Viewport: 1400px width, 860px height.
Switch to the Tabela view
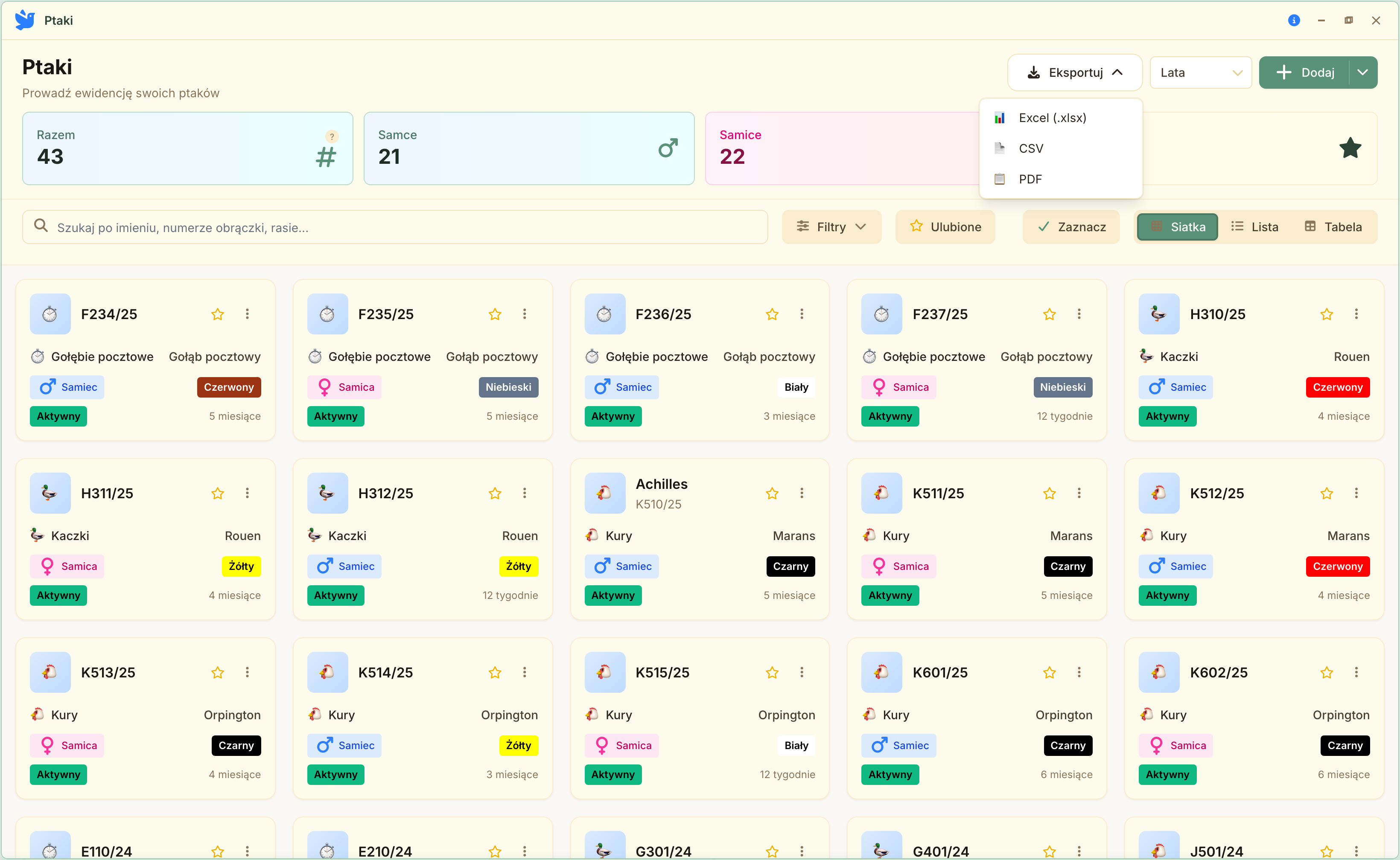(1333, 227)
